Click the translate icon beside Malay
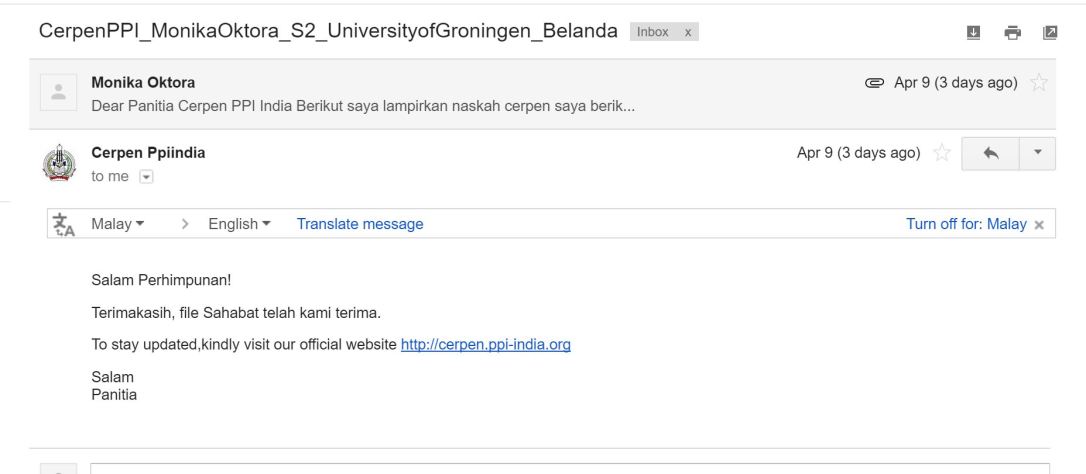1086x474 pixels. pyautogui.click(x=64, y=224)
